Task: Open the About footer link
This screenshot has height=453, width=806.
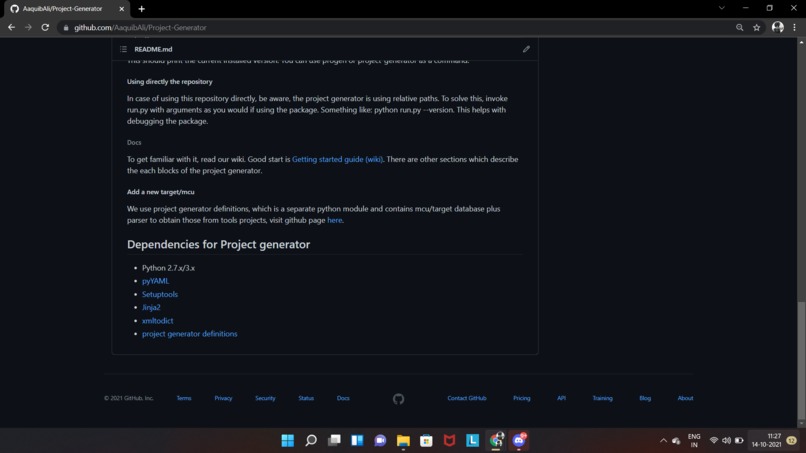Action: pos(685,398)
